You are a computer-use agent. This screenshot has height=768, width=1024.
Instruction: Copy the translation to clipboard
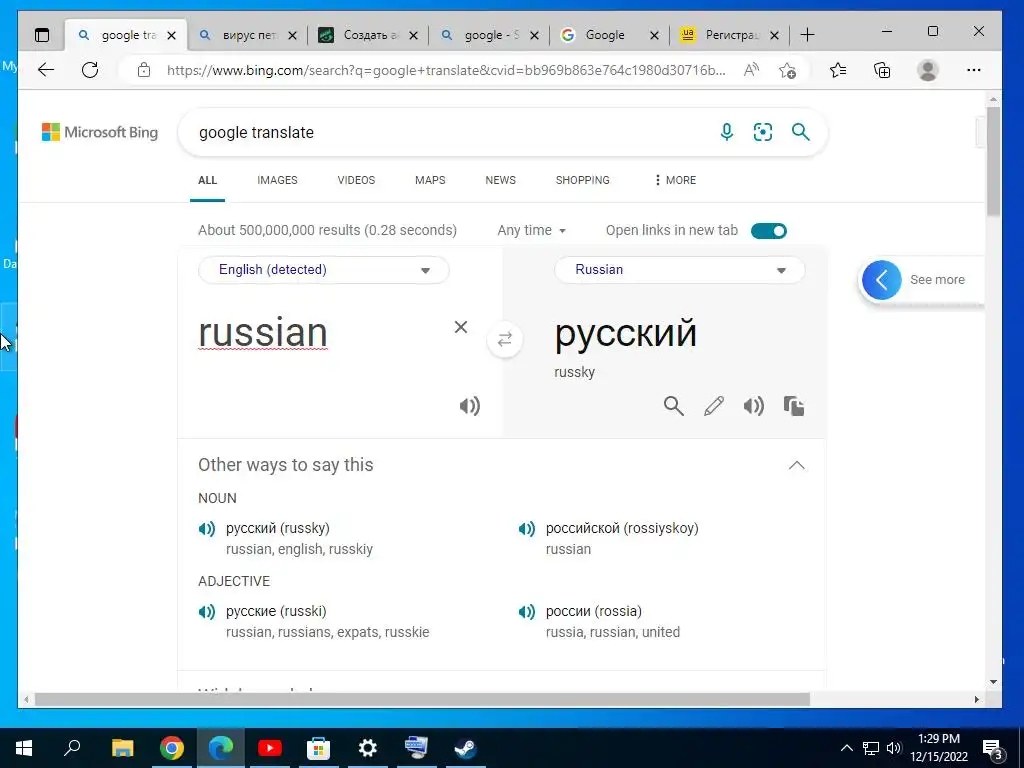(793, 406)
